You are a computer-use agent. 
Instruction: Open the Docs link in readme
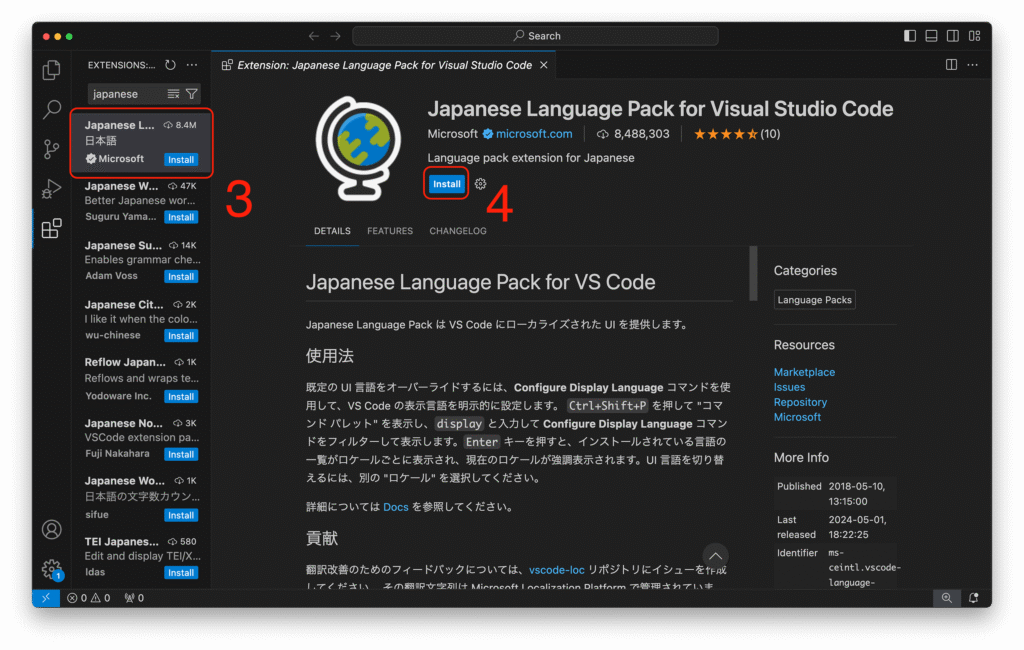(396, 507)
